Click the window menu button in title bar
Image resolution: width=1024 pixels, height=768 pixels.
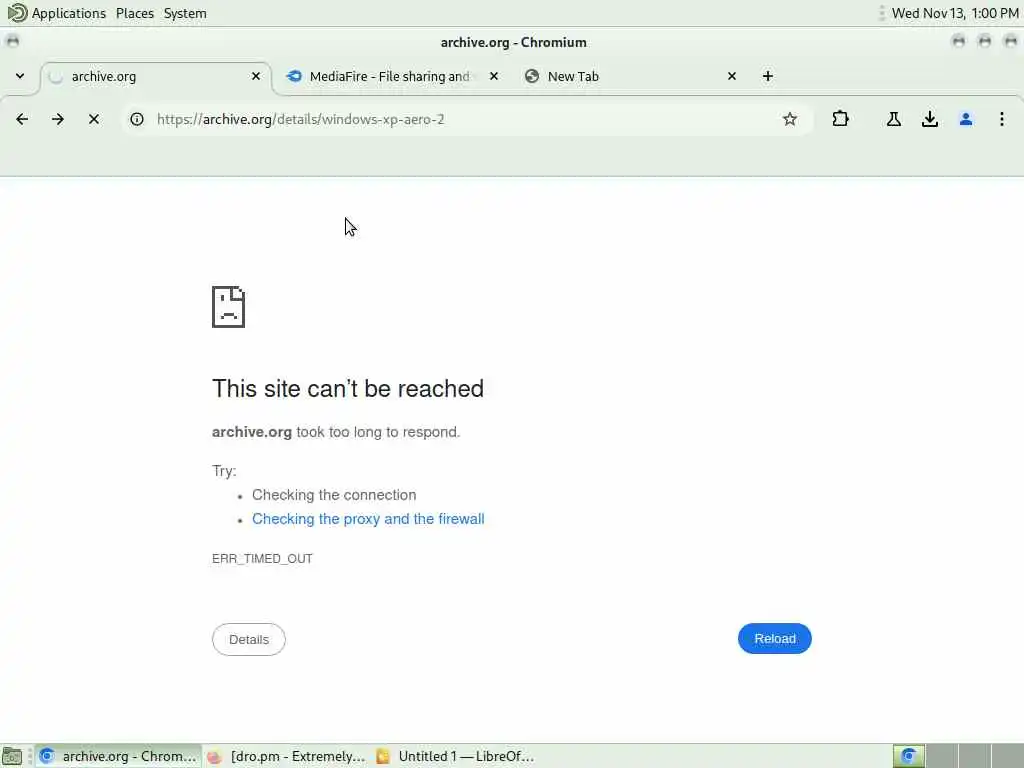pyautogui.click(x=12, y=42)
